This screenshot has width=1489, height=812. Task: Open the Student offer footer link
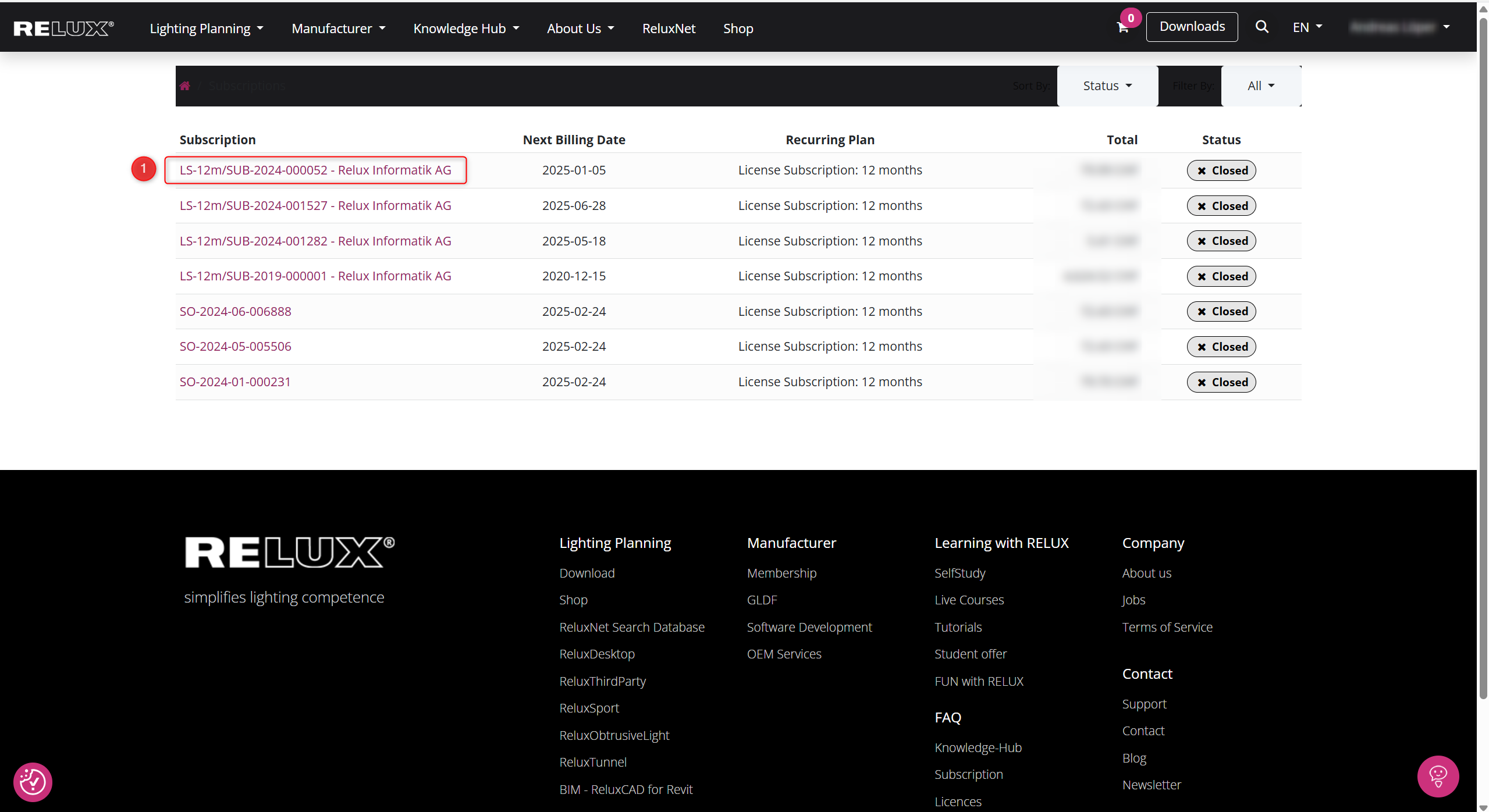click(x=971, y=654)
